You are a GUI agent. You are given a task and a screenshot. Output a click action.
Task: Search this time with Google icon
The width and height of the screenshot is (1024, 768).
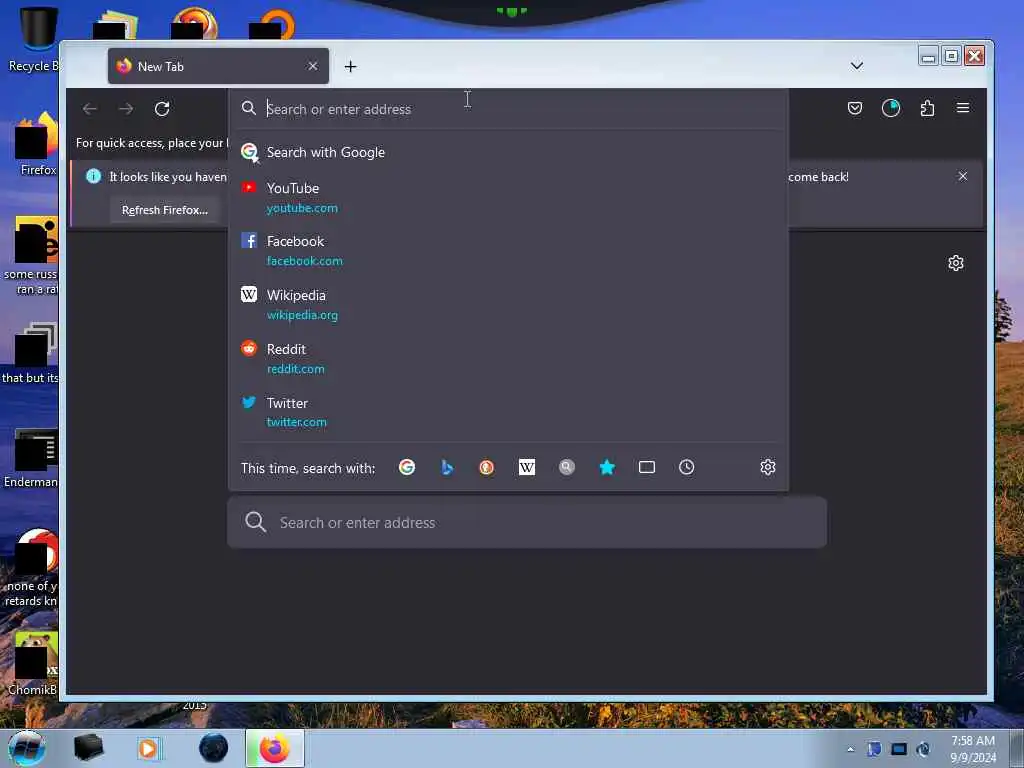coord(407,468)
